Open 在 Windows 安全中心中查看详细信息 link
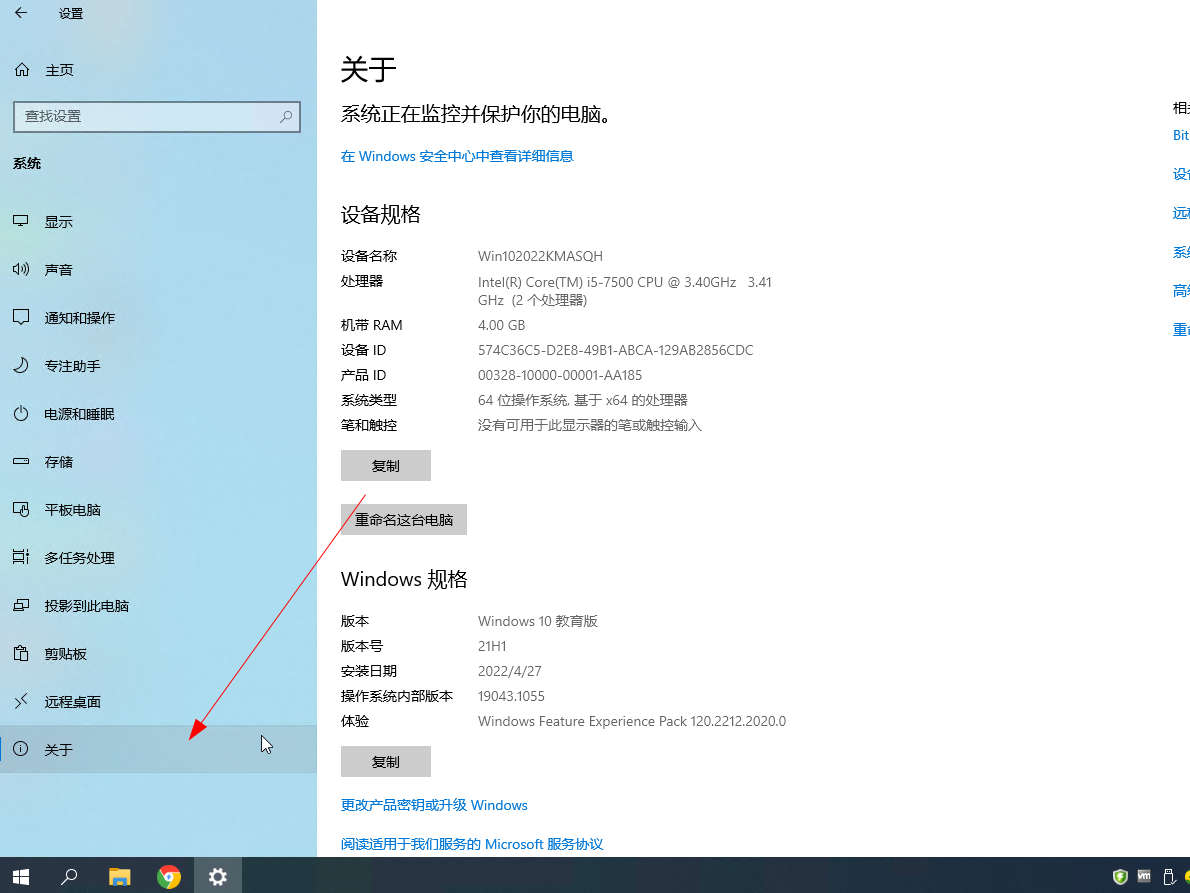Screen dimensions: 1190x893 [x=457, y=156]
